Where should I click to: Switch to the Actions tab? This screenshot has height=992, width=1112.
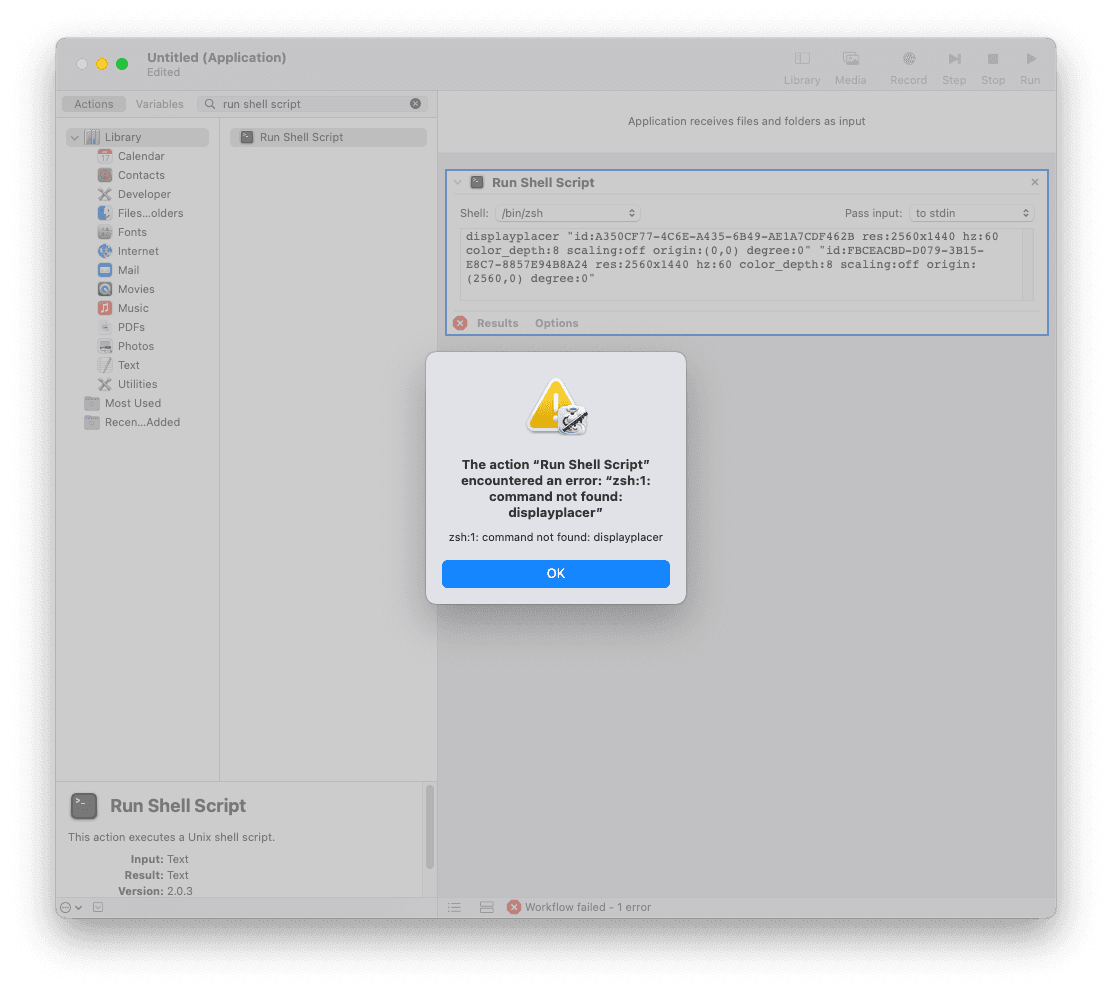pos(94,104)
